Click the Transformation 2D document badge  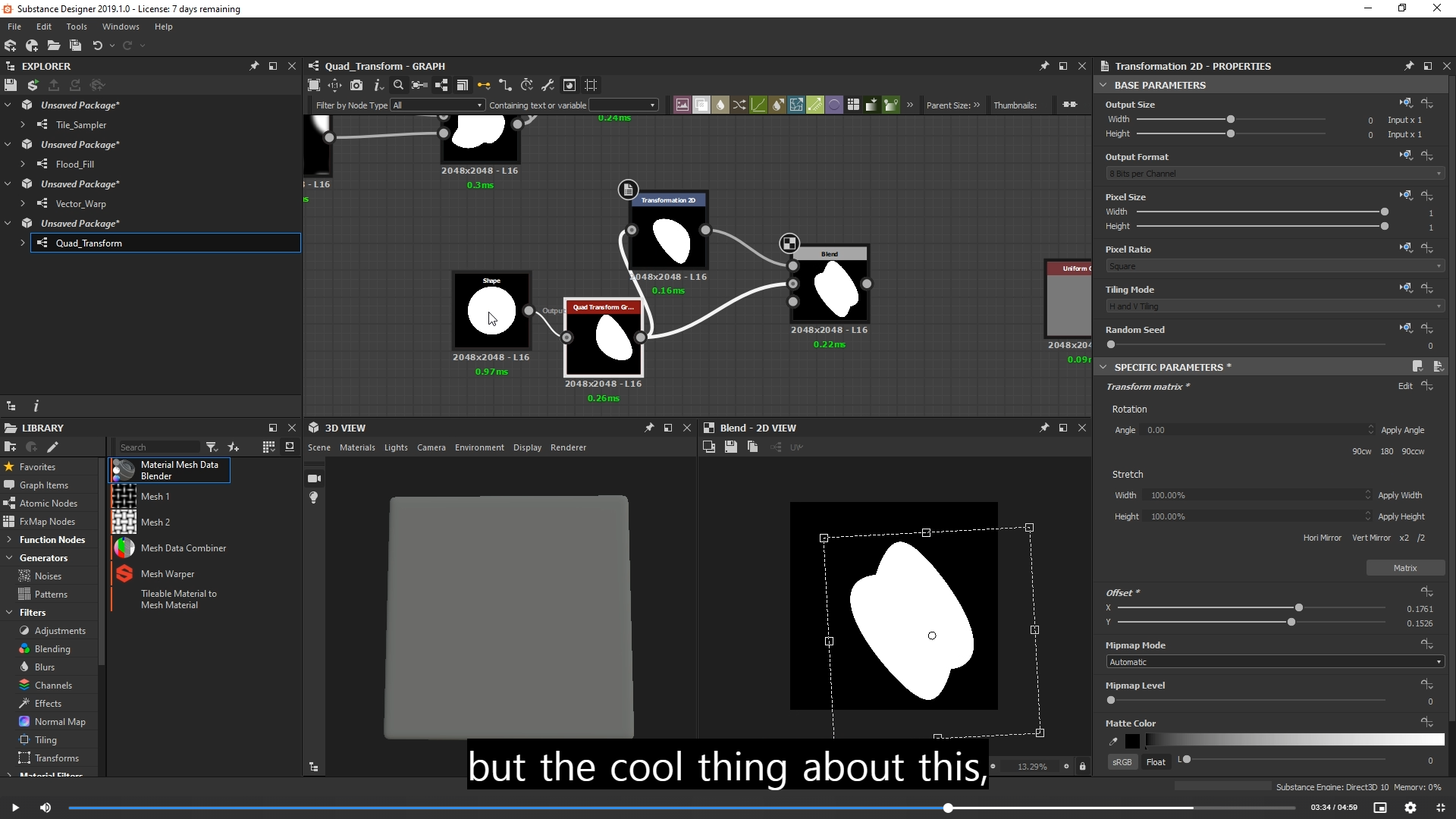click(627, 190)
